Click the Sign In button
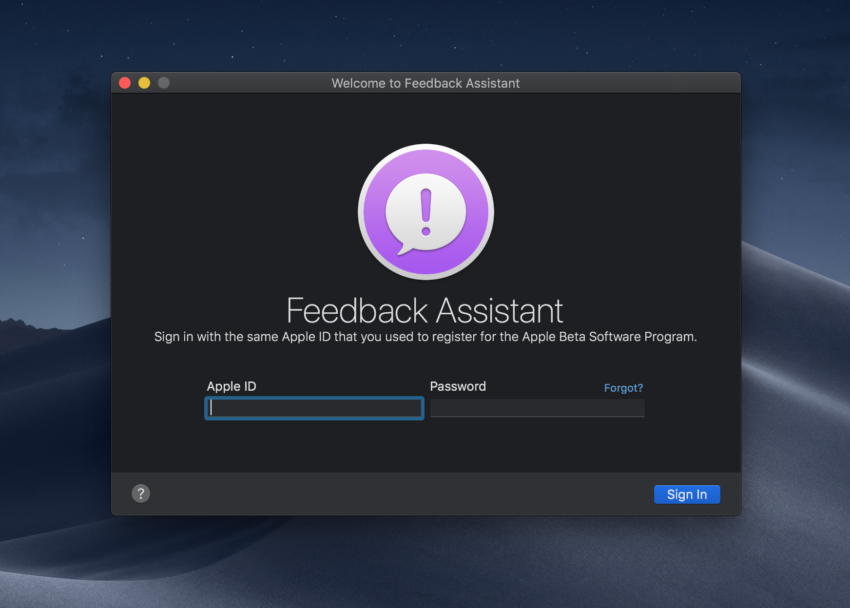Viewport: 850px width, 608px height. (687, 494)
